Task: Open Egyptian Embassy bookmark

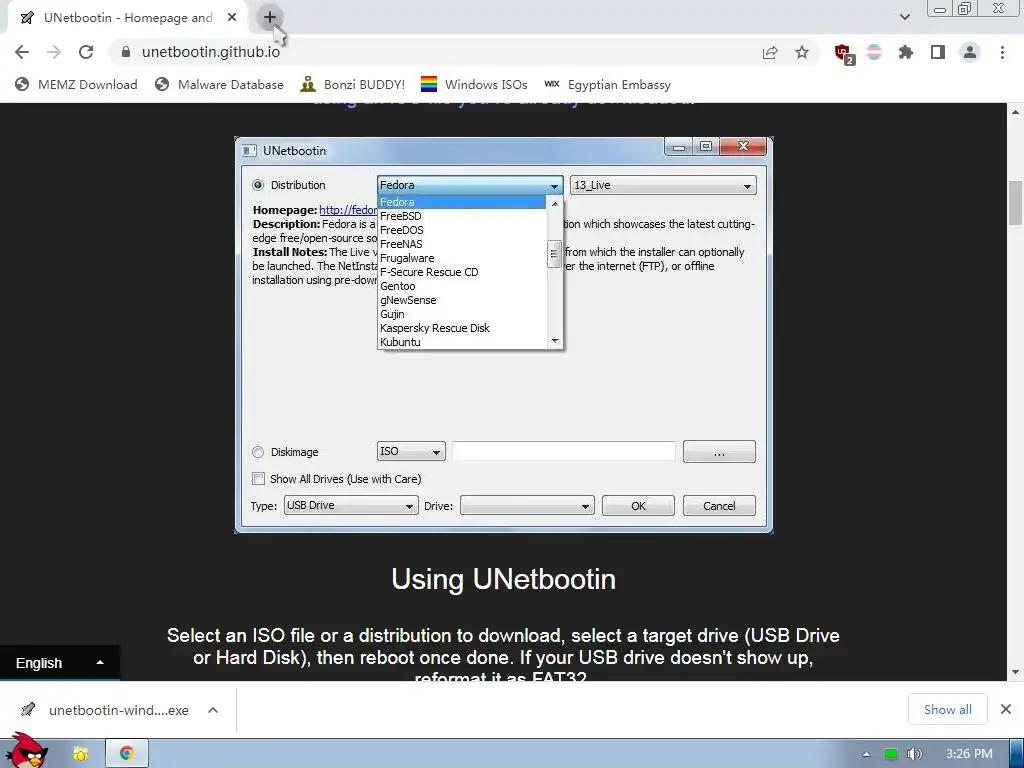Action: coord(608,84)
